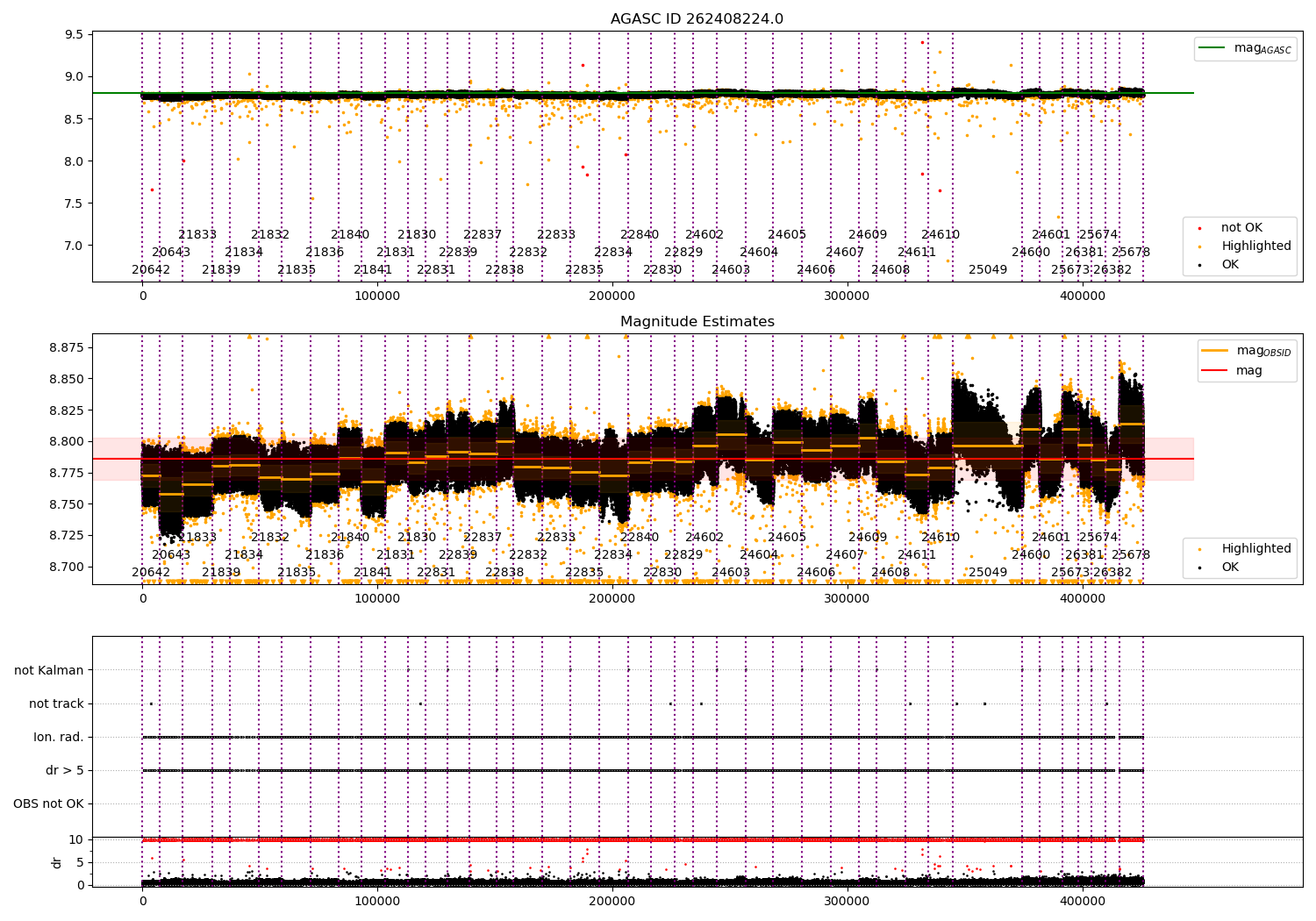This screenshot has width=1316, height=921.
Task: Click the 400000 x-axis tick of bottom plot
Action: click(1083, 901)
